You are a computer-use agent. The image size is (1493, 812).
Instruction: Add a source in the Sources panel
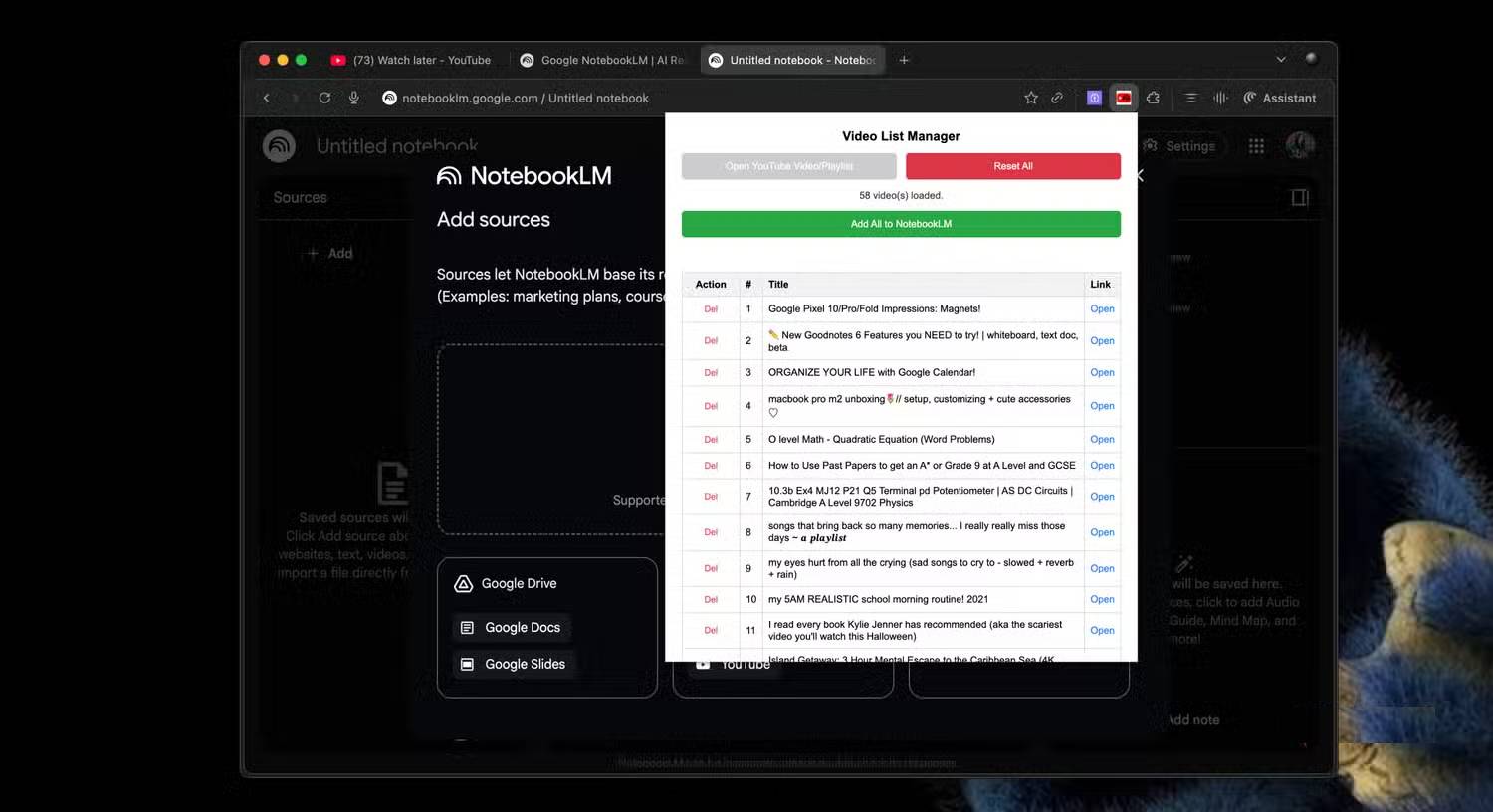coord(329,253)
